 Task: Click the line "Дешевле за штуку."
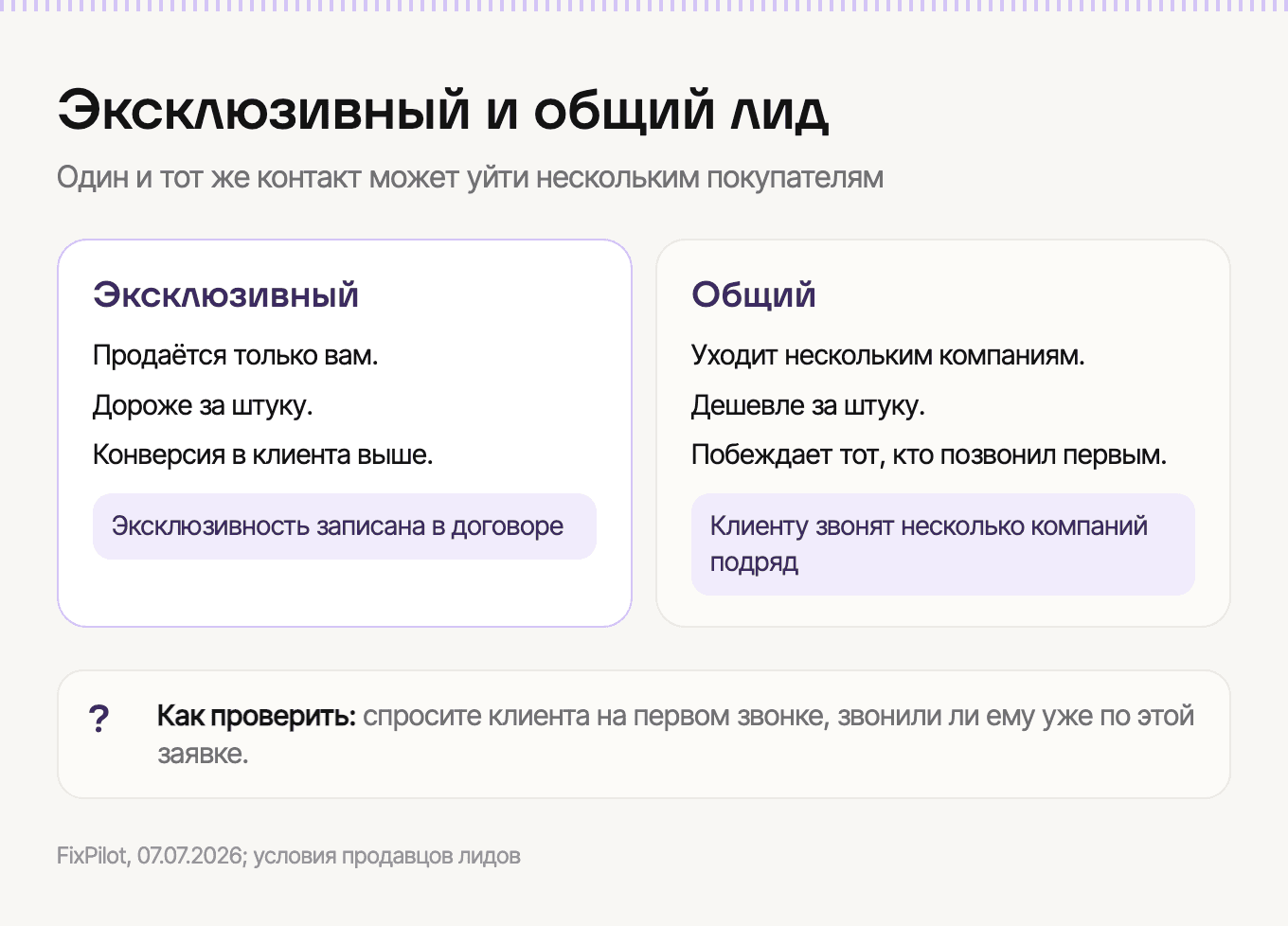point(808,405)
